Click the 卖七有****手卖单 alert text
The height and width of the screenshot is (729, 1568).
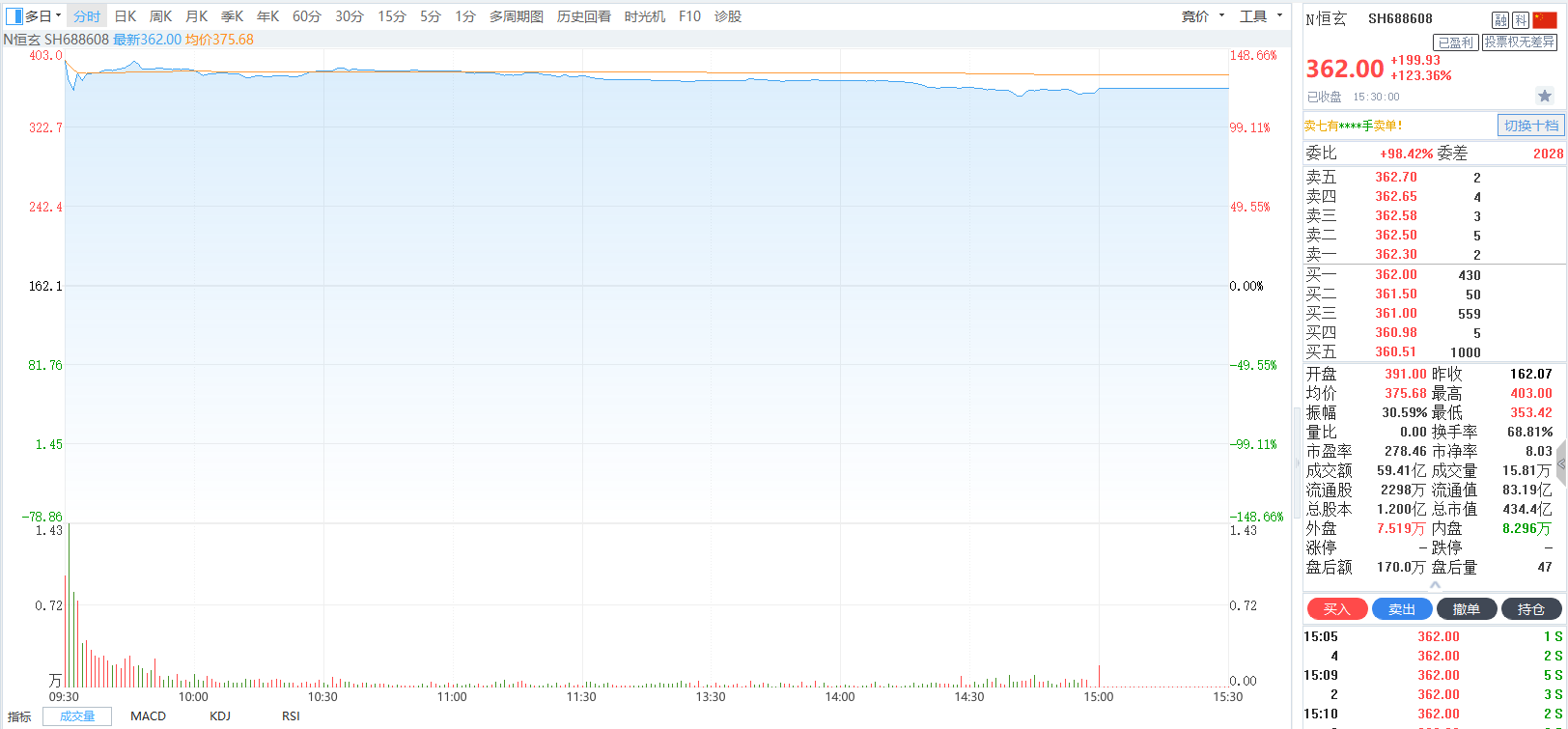[1354, 126]
